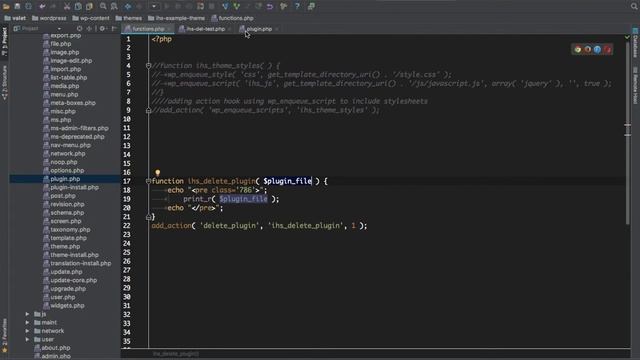Viewport: 640px width, 360px height.
Task: Collapse the ihs_delete_plugin function fold at line 17
Action: click(149, 181)
